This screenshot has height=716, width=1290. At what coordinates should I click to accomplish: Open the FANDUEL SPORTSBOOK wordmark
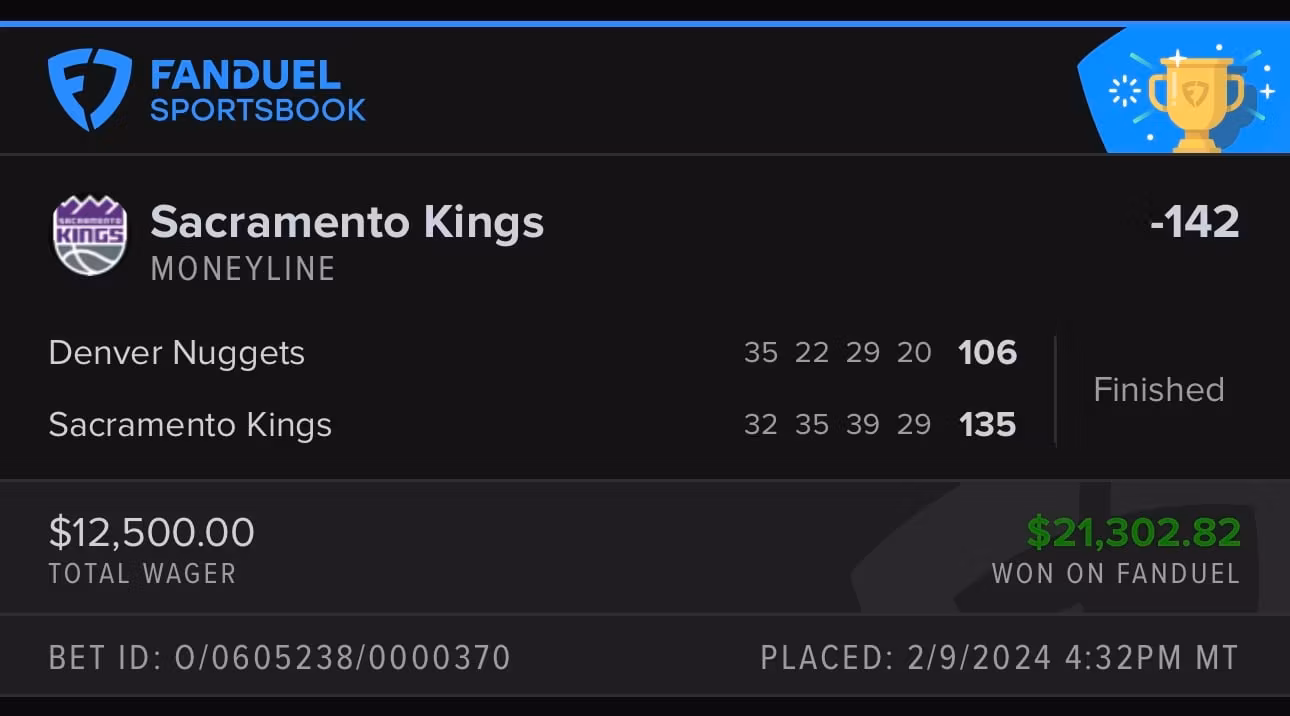[257, 90]
